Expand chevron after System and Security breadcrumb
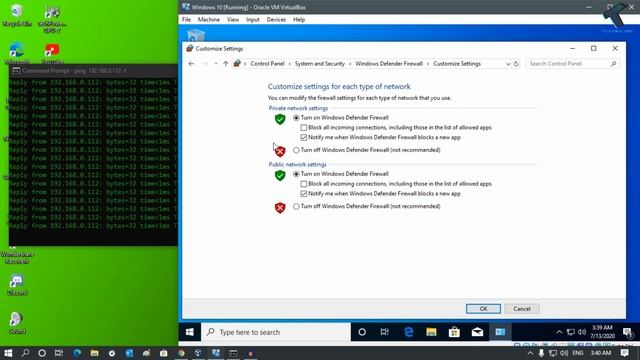This screenshot has height=360, width=640. click(x=350, y=64)
